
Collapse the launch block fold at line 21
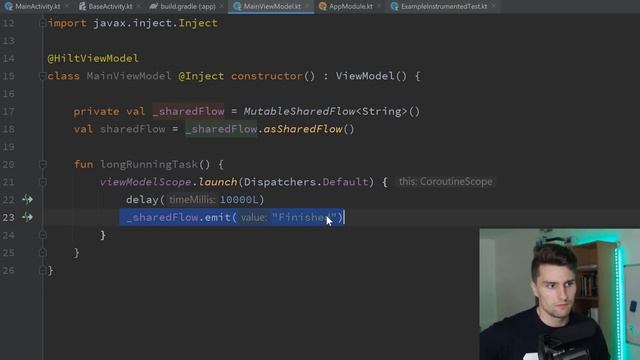click(x=42, y=182)
